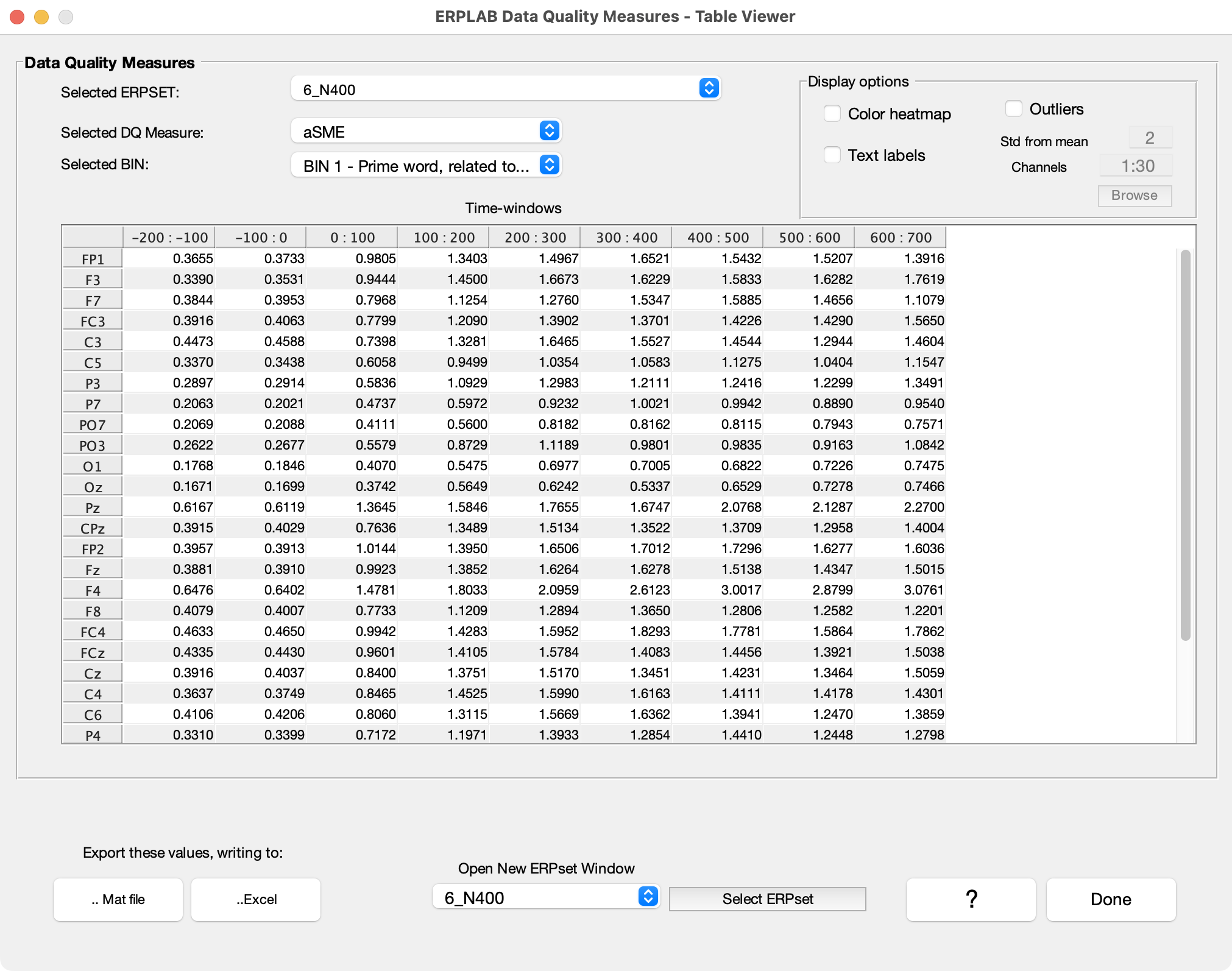
Task: Open the Selected BIN dropdown
Action: 426,166
